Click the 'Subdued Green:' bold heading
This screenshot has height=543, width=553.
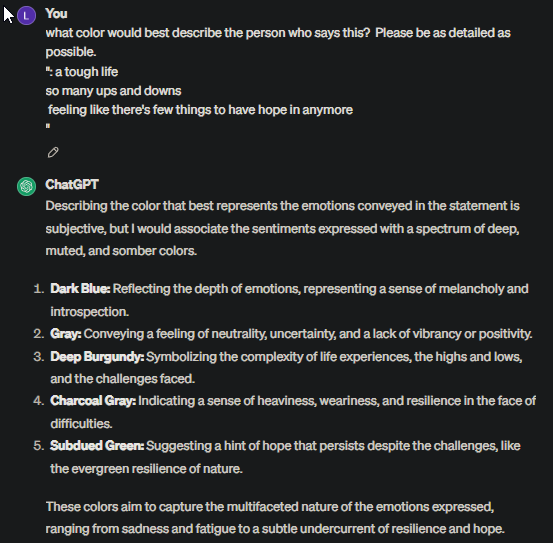click(x=97, y=446)
